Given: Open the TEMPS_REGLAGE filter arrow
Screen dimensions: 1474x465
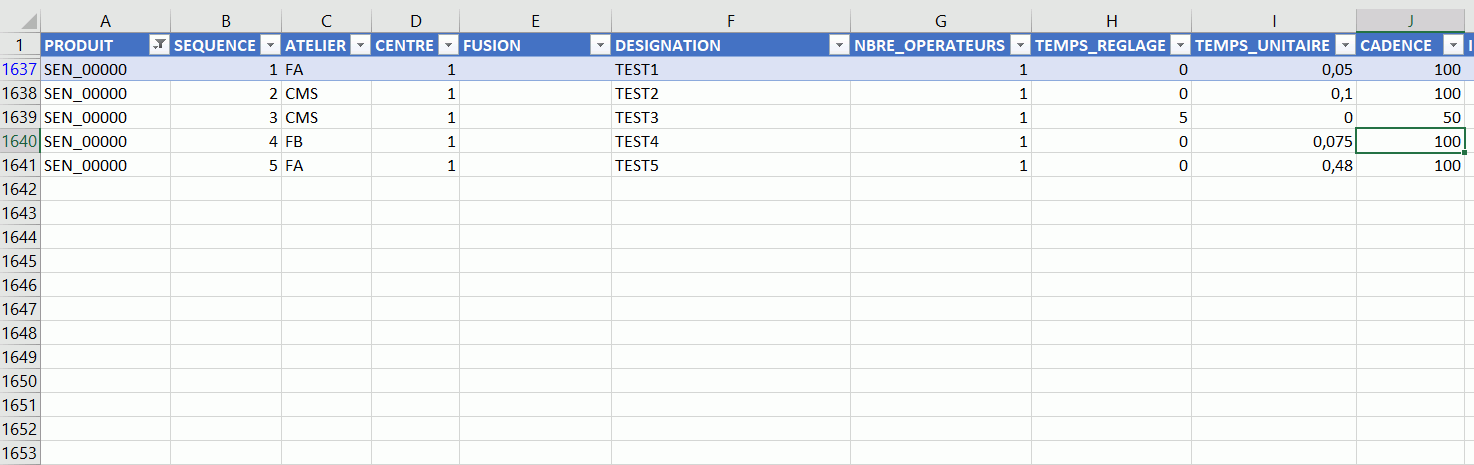Looking at the screenshot, I should click(x=1179, y=45).
